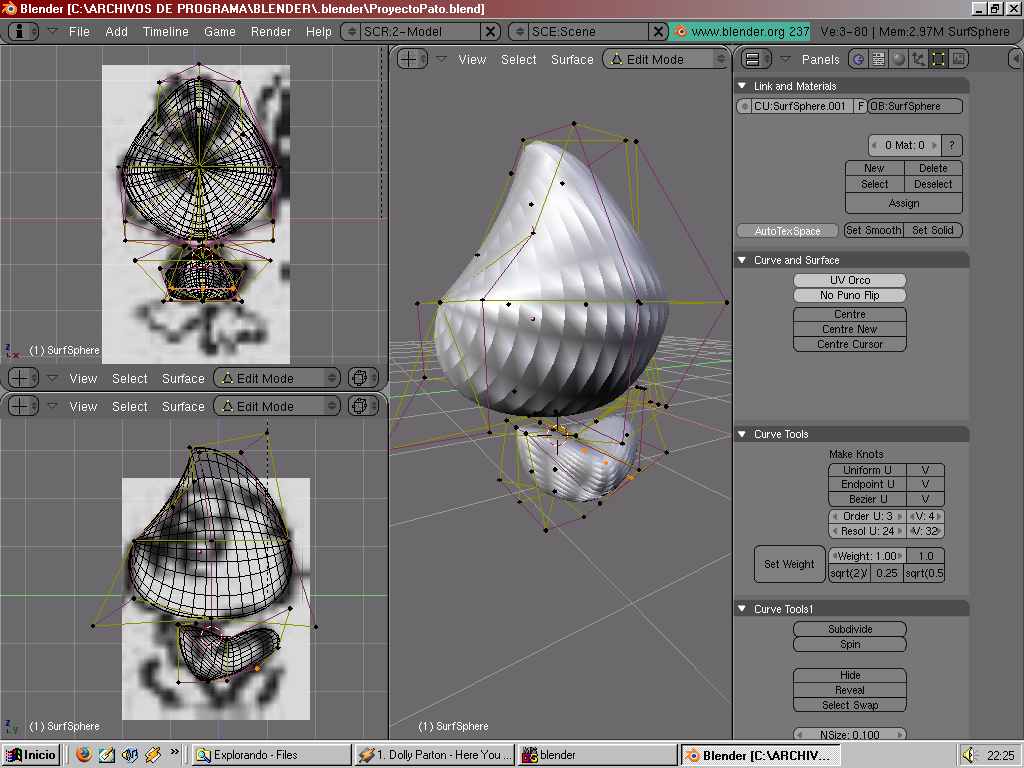Open Edit Mode dropdown in bottom-left viewport
Viewport: 1024px width, 768px height.
point(278,406)
